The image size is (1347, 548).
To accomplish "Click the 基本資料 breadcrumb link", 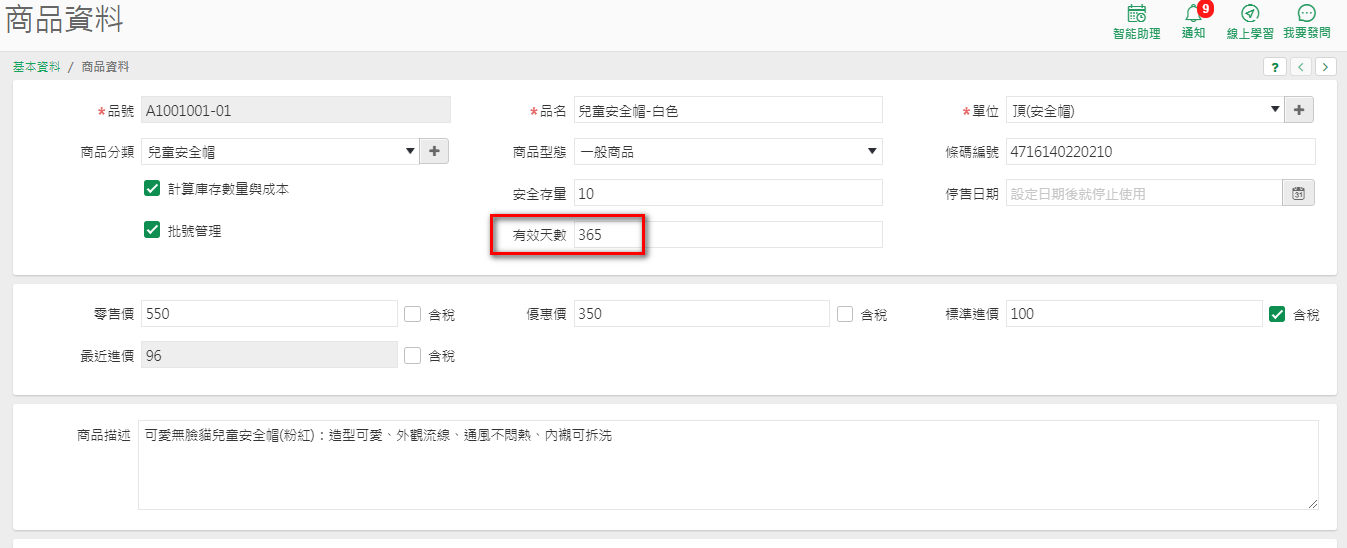I will (x=37, y=67).
